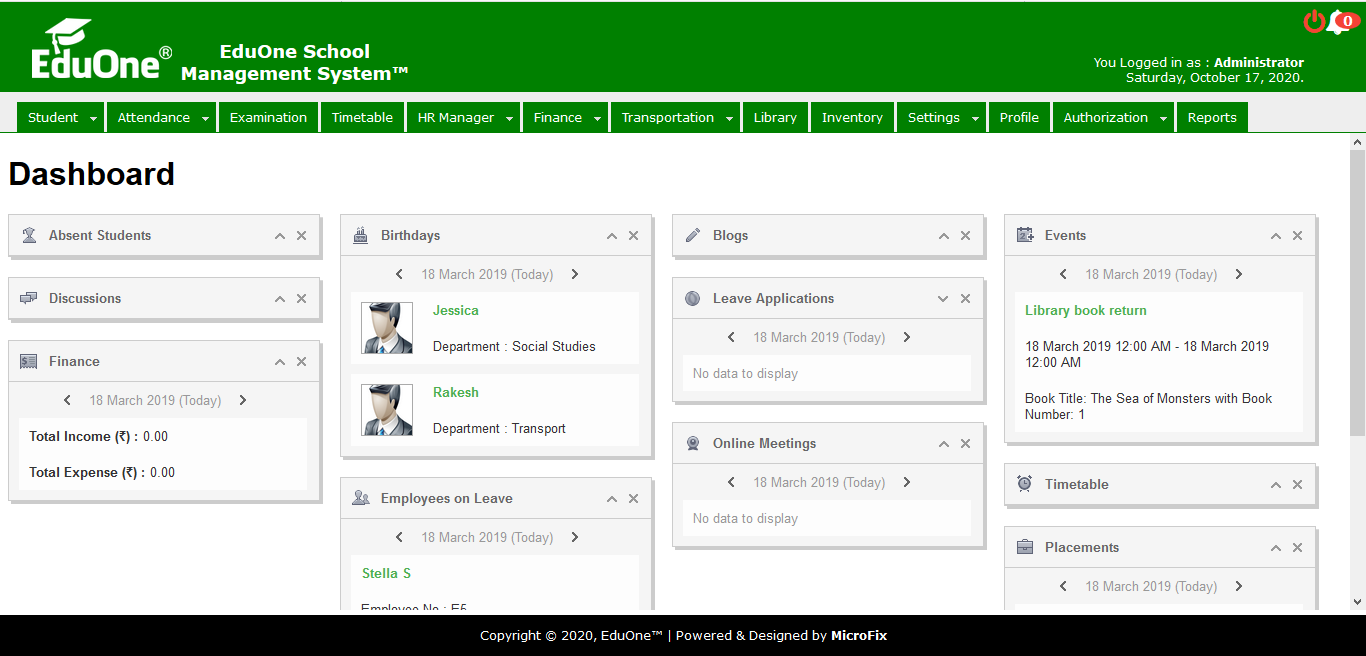Expand the Leave Applications widget panel

click(x=942, y=299)
